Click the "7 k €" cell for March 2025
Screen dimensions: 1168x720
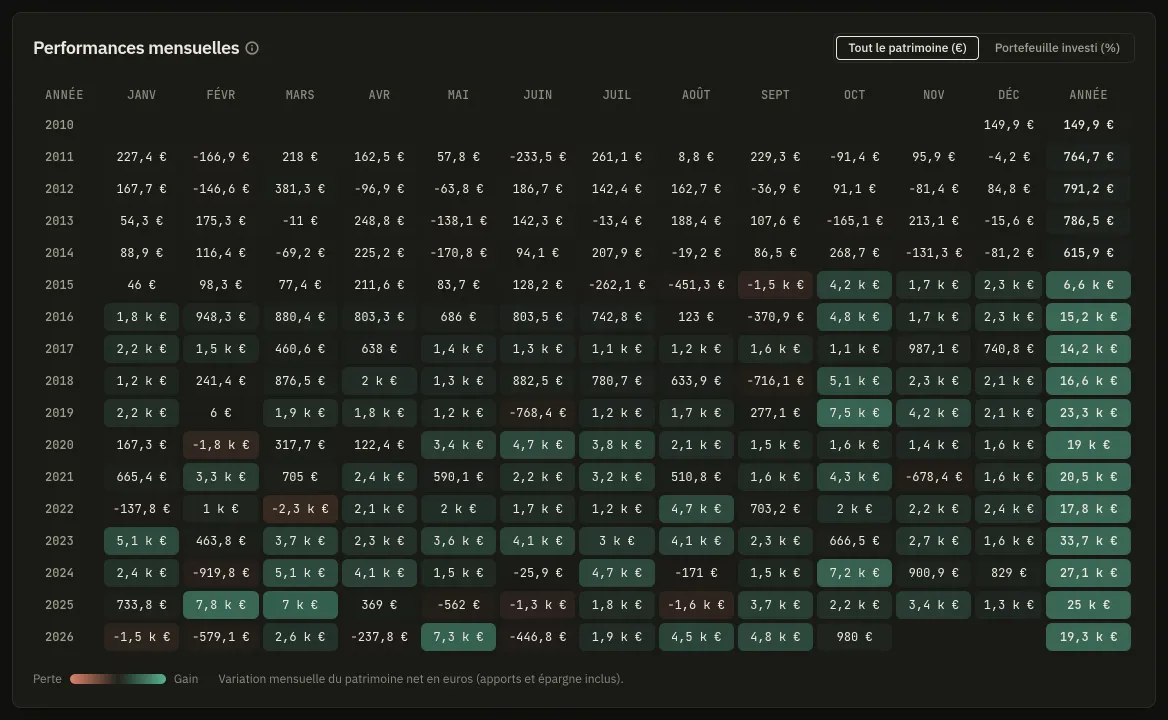pyautogui.click(x=300, y=605)
